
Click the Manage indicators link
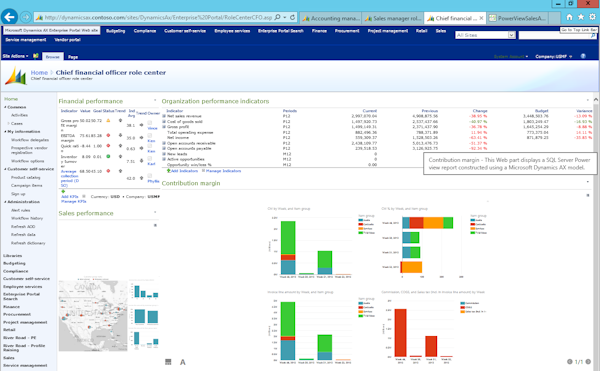(x=223, y=171)
